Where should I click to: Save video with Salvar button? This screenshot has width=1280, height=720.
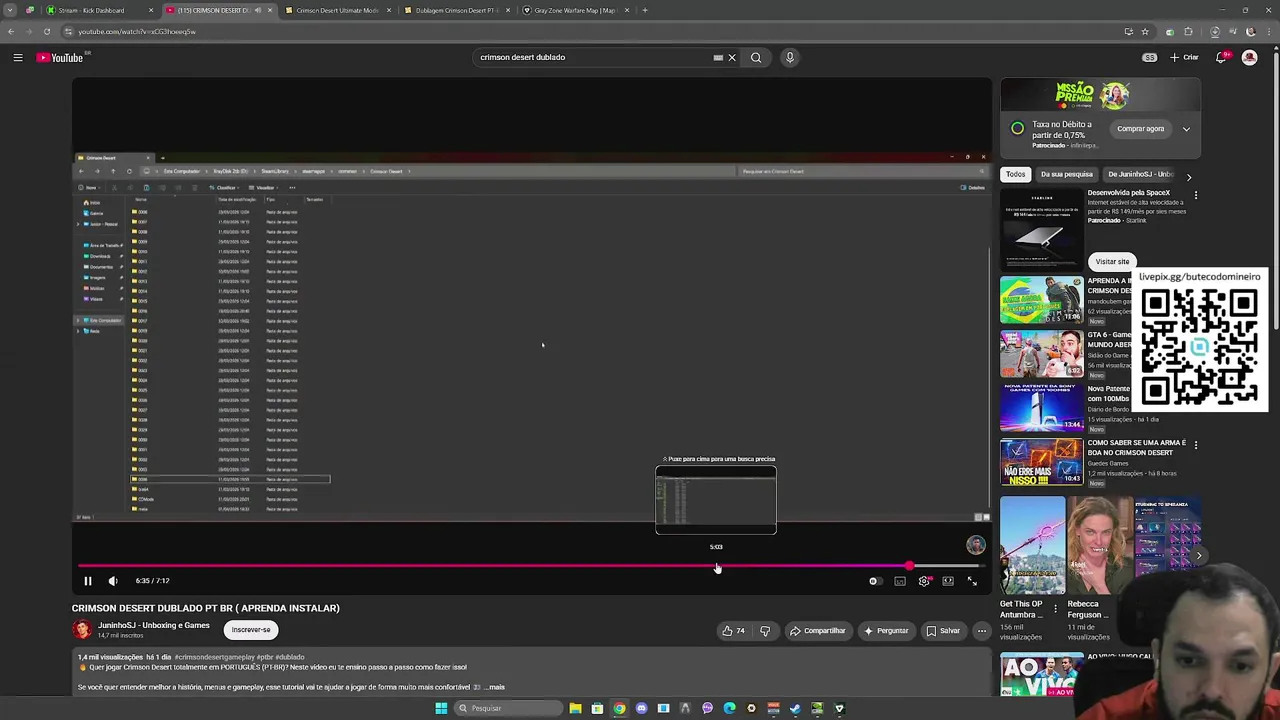943,631
